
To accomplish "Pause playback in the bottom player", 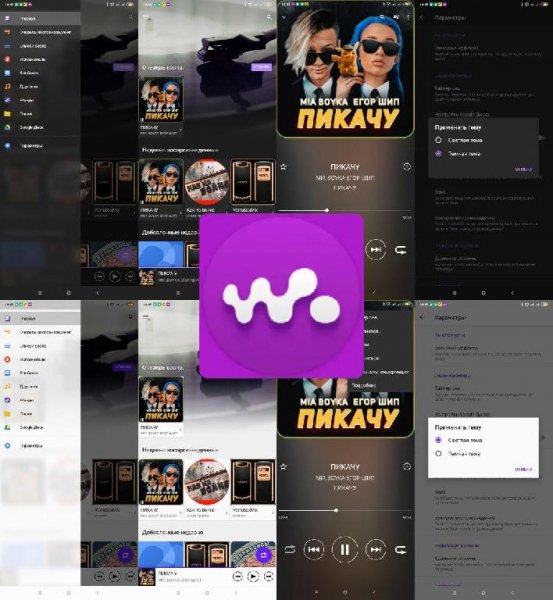I will (x=345, y=549).
